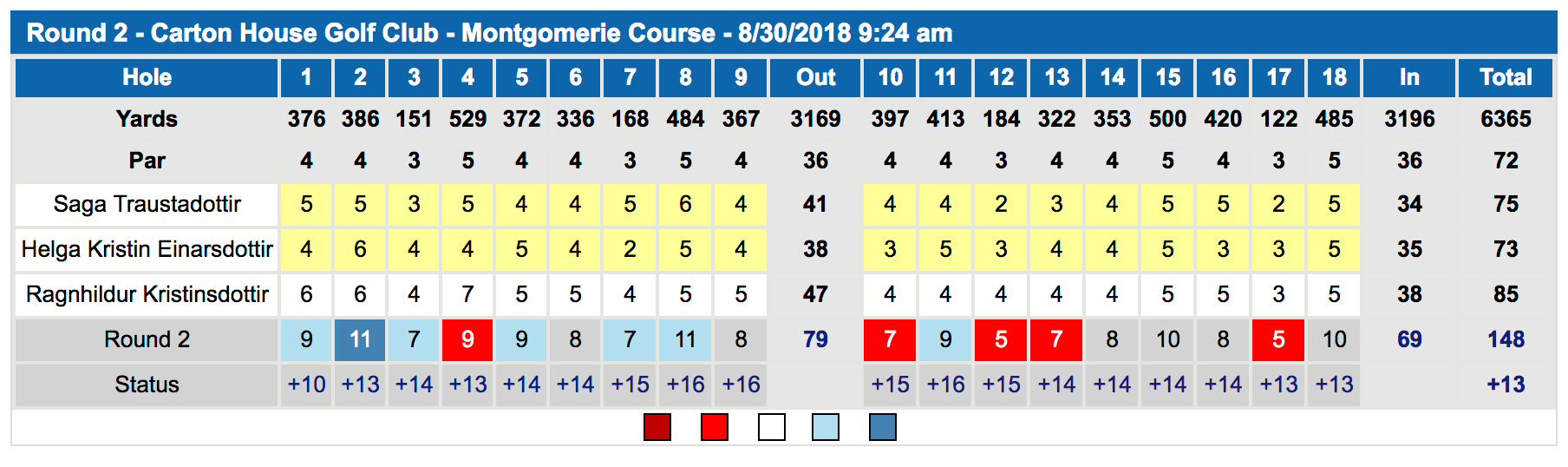Click the Status row label
The image size is (1568, 467).
[x=147, y=385]
